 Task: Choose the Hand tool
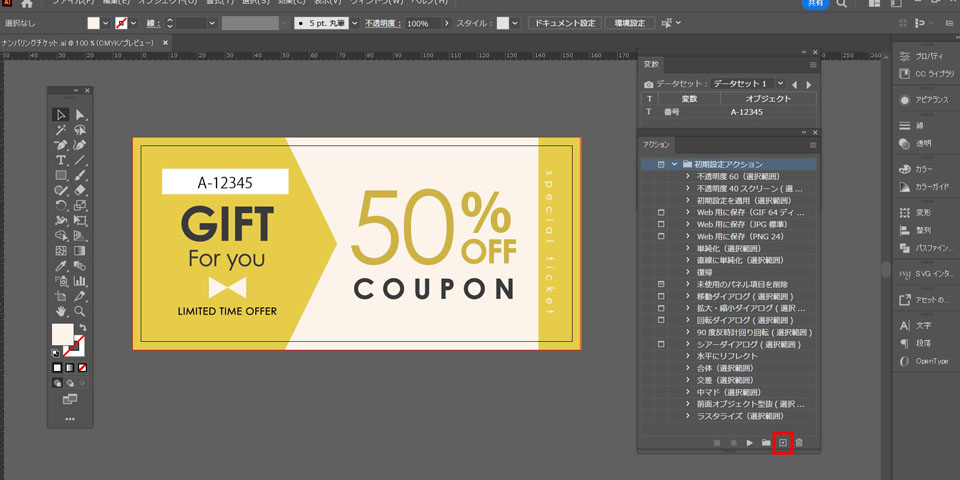pos(61,311)
